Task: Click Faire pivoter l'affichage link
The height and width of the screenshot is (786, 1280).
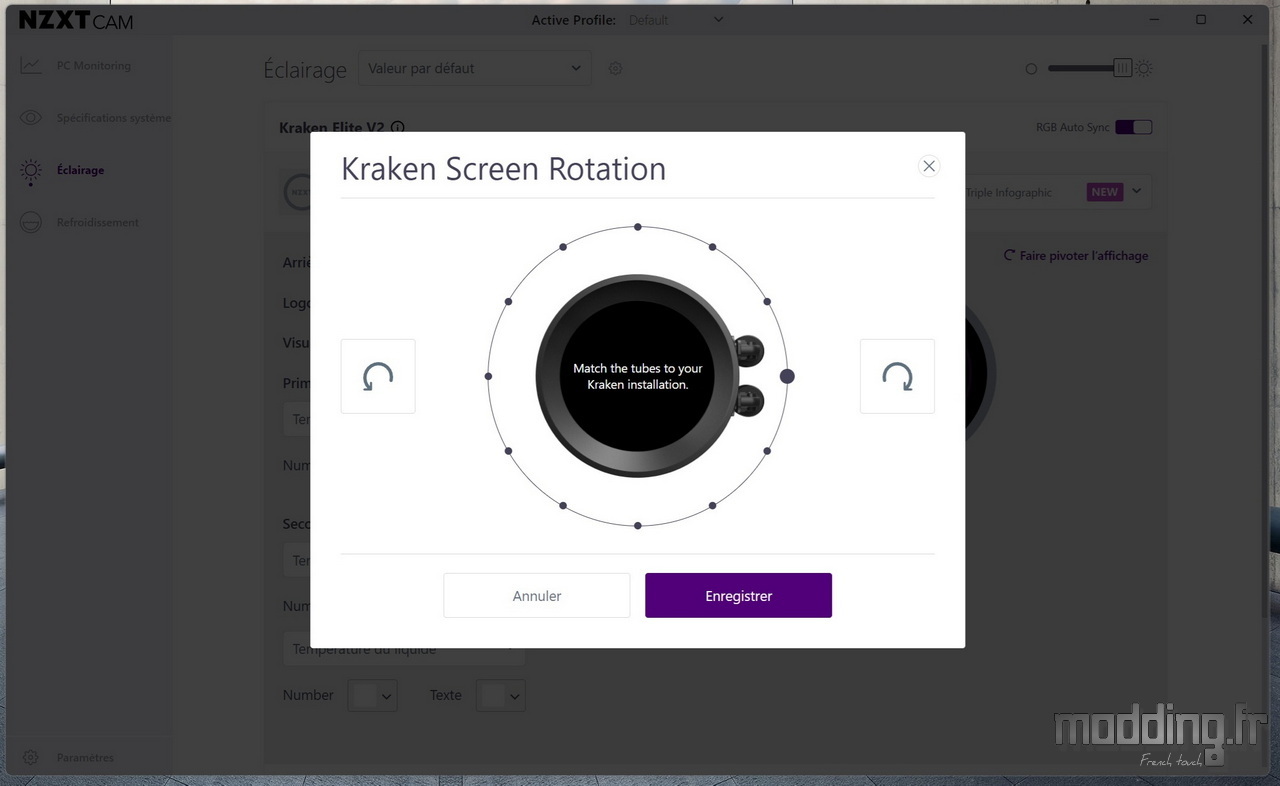Action: coord(1076,256)
